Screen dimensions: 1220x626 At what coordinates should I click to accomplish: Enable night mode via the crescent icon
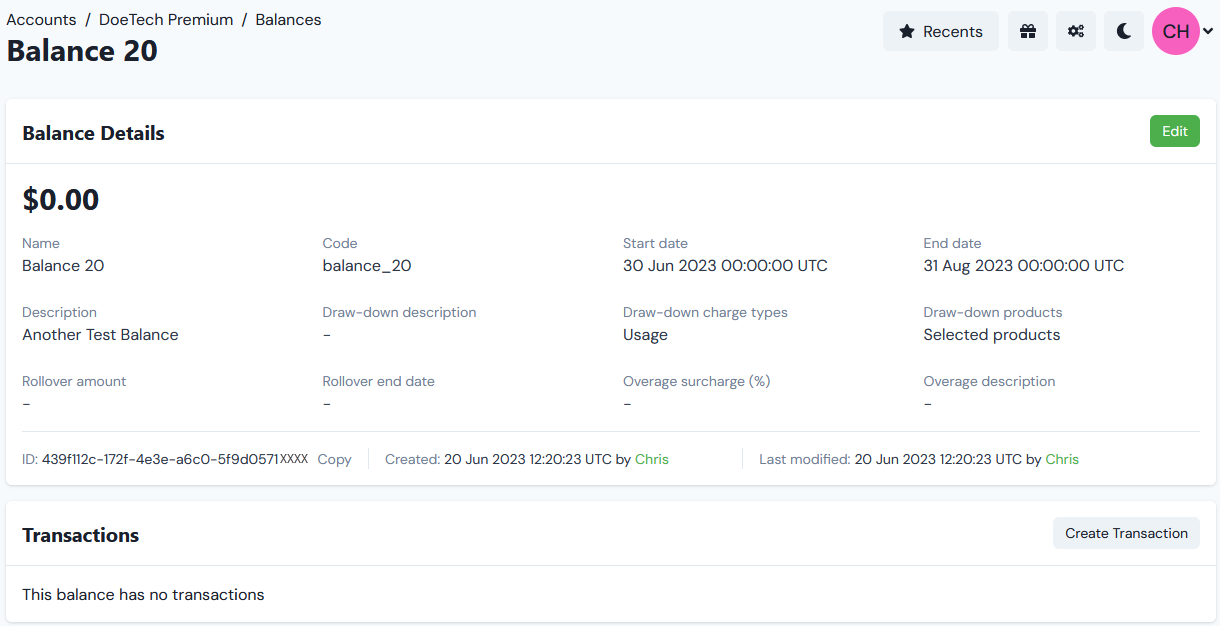coord(1123,31)
